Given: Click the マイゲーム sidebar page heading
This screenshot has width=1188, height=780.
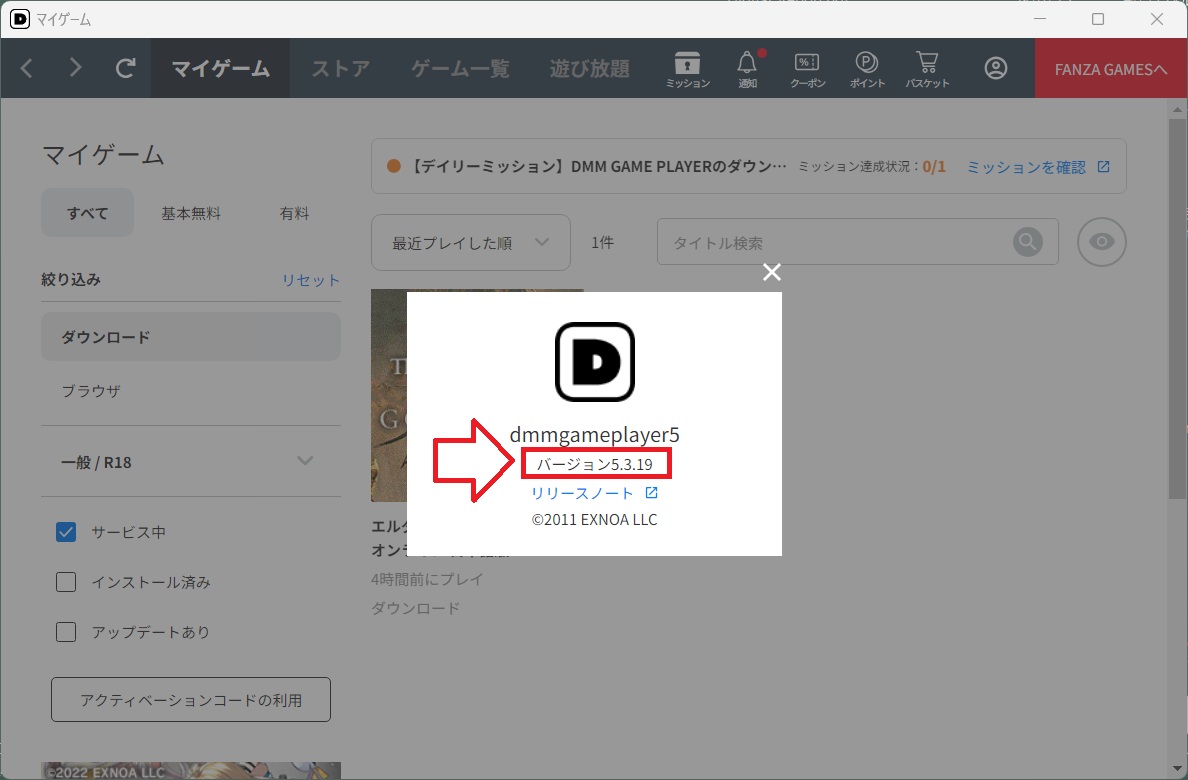Looking at the screenshot, I should 104,155.
